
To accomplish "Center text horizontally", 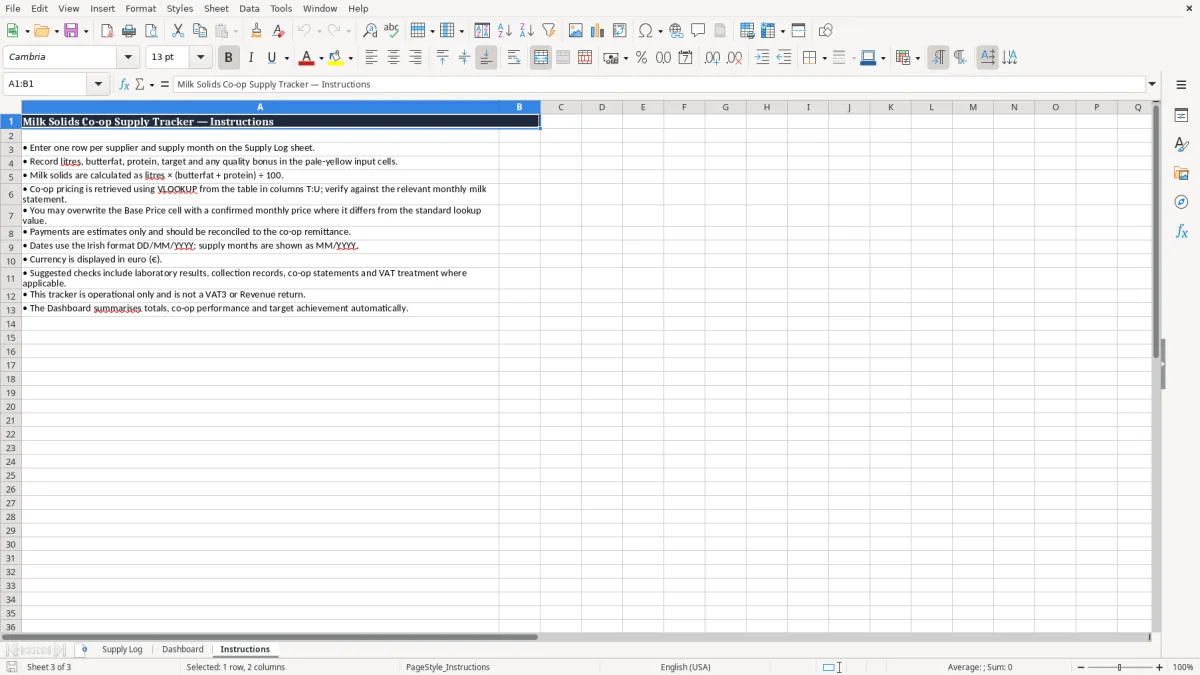I will point(393,58).
